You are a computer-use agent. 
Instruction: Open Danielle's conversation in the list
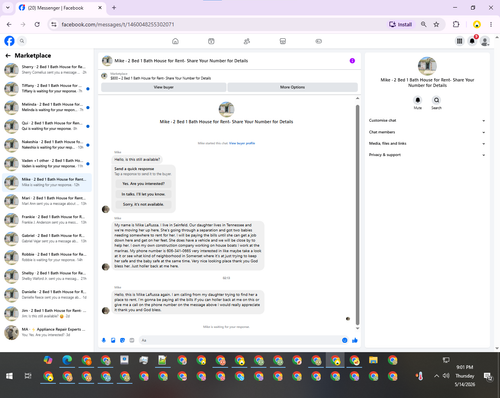point(47,294)
